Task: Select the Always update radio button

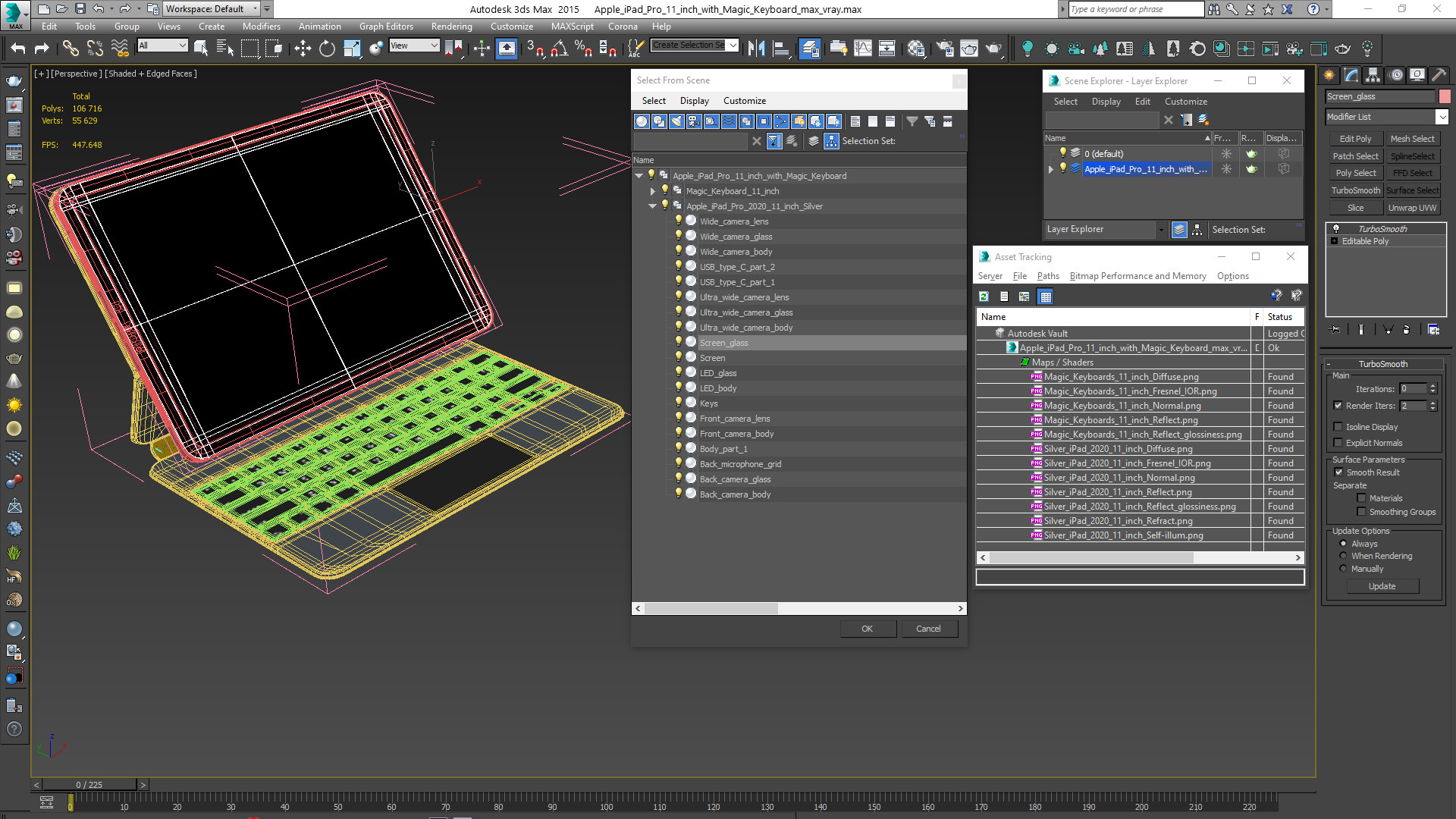Action: (x=1343, y=544)
